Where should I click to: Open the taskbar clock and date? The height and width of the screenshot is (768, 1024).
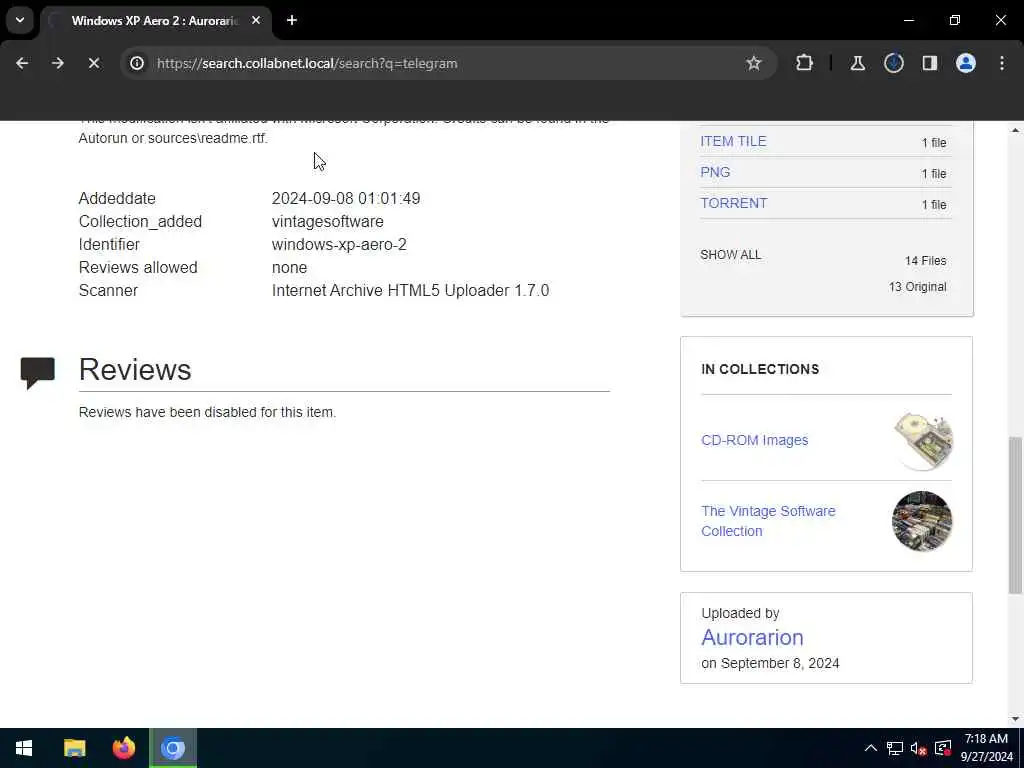pos(987,748)
